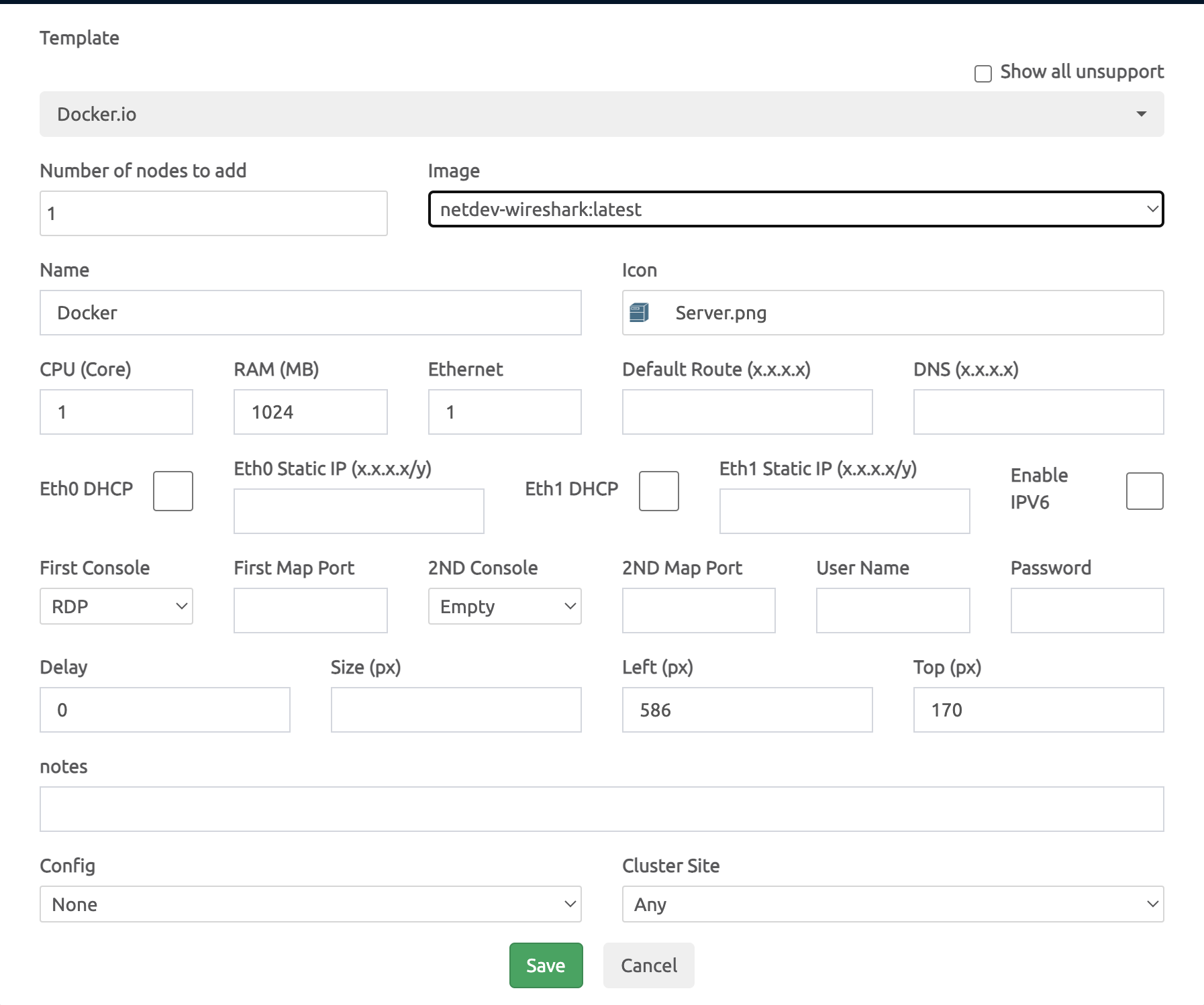
Task: Click the Ethernet count input field
Action: tap(505, 412)
